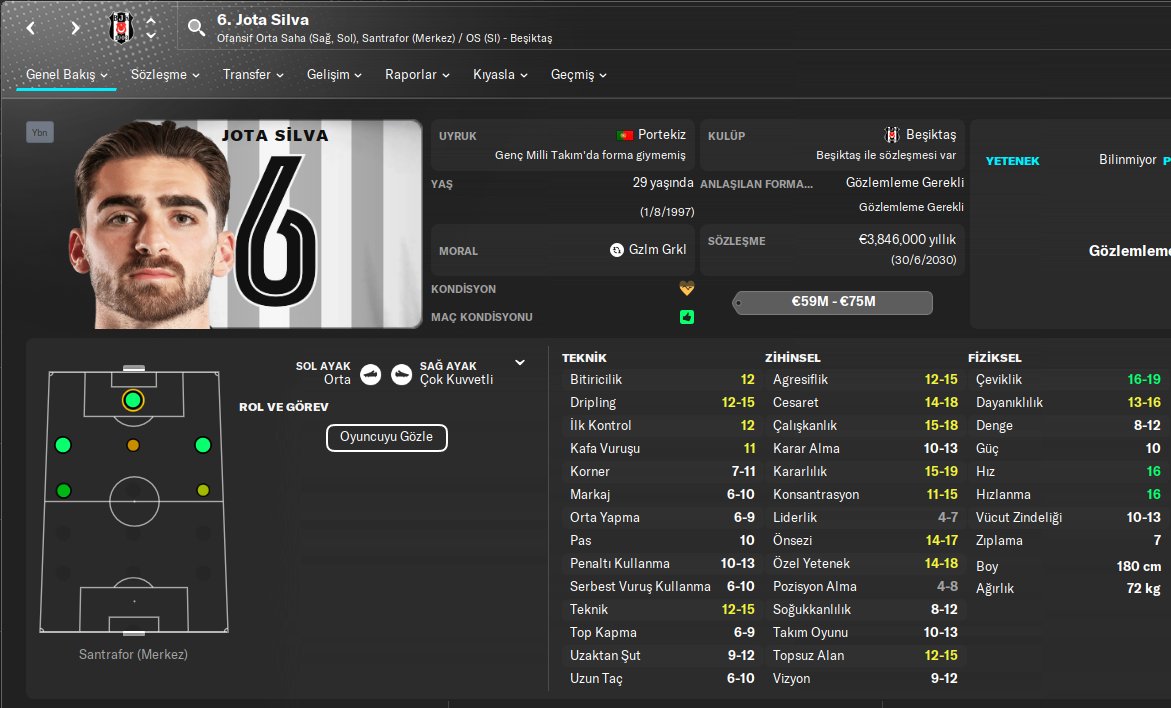The image size is (1171, 708).
Task: Click the Beşiktaş crest in Kulüp panel
Action: (x=892, y=134)
